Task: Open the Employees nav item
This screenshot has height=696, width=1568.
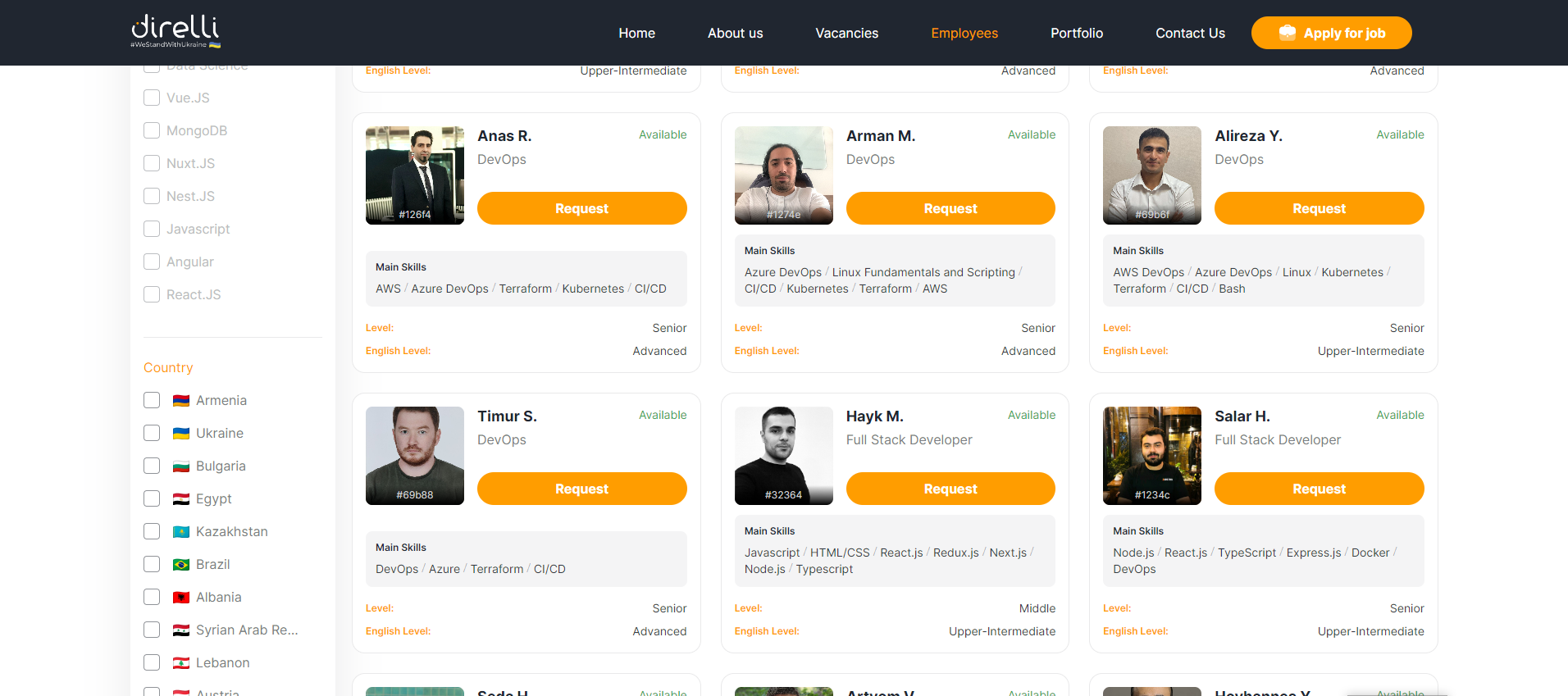Action: click(x=964, y=33)
